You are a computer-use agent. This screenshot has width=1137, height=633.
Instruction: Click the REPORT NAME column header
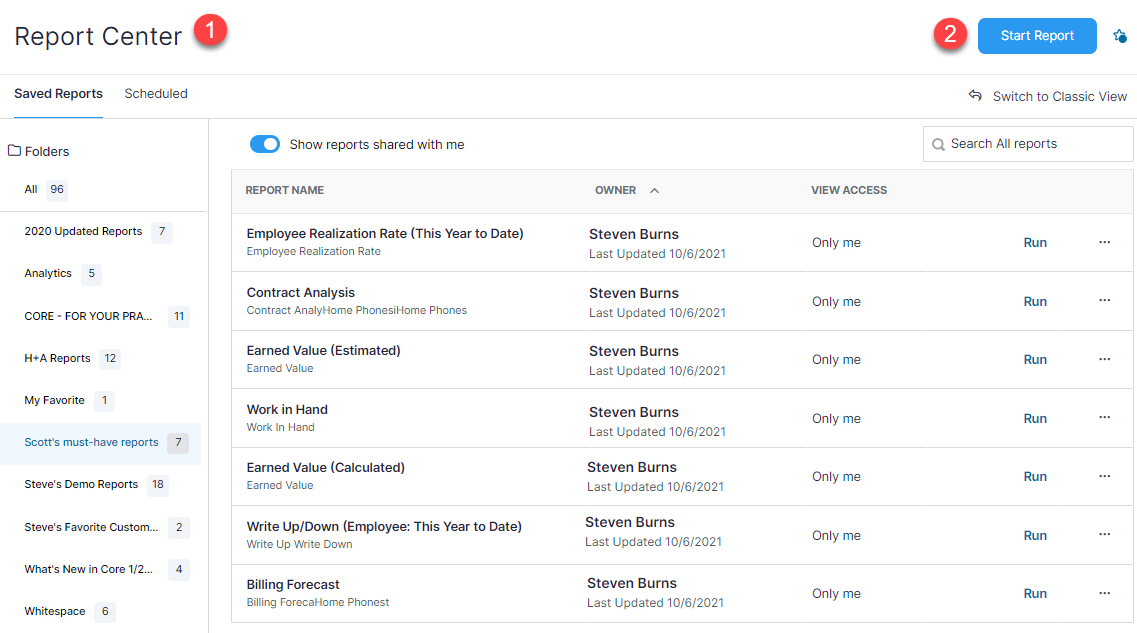[x=284, y=190]
